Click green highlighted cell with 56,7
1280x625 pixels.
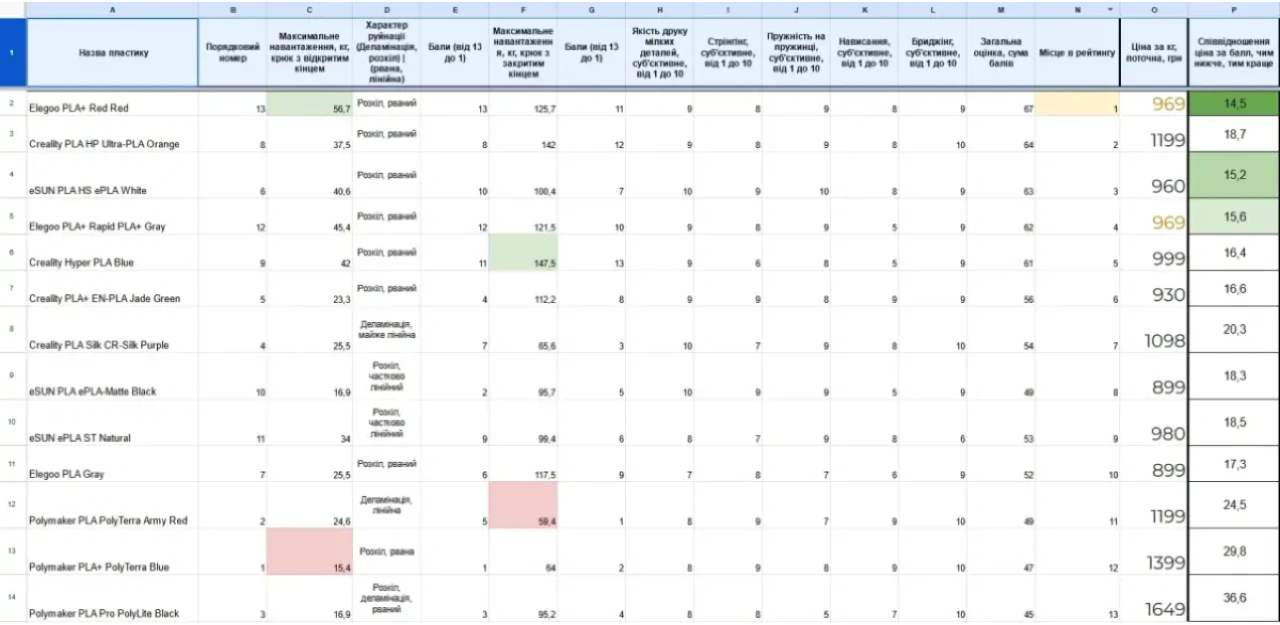tap(309, 104)
